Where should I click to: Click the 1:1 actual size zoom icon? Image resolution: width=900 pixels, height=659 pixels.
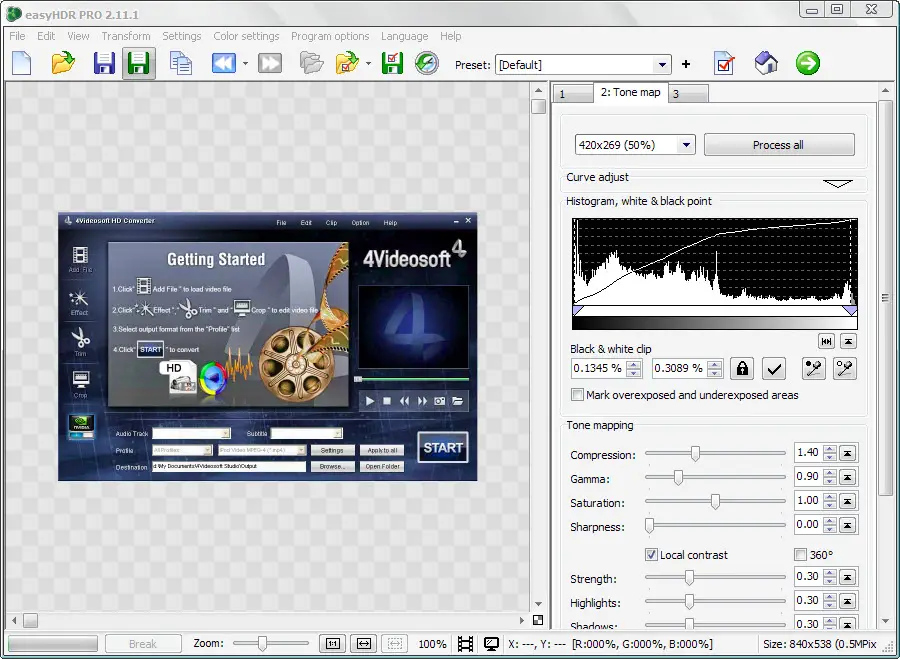pos(333,644)
